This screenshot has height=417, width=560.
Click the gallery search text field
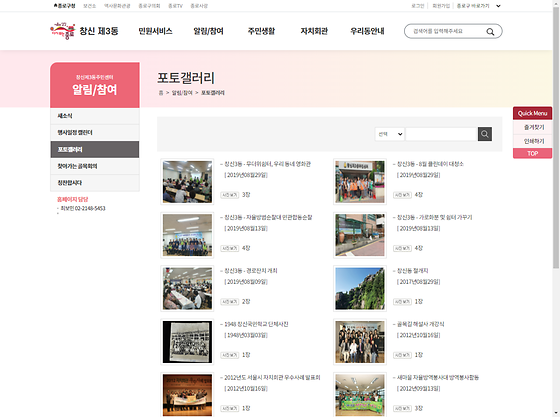[441, 134]
